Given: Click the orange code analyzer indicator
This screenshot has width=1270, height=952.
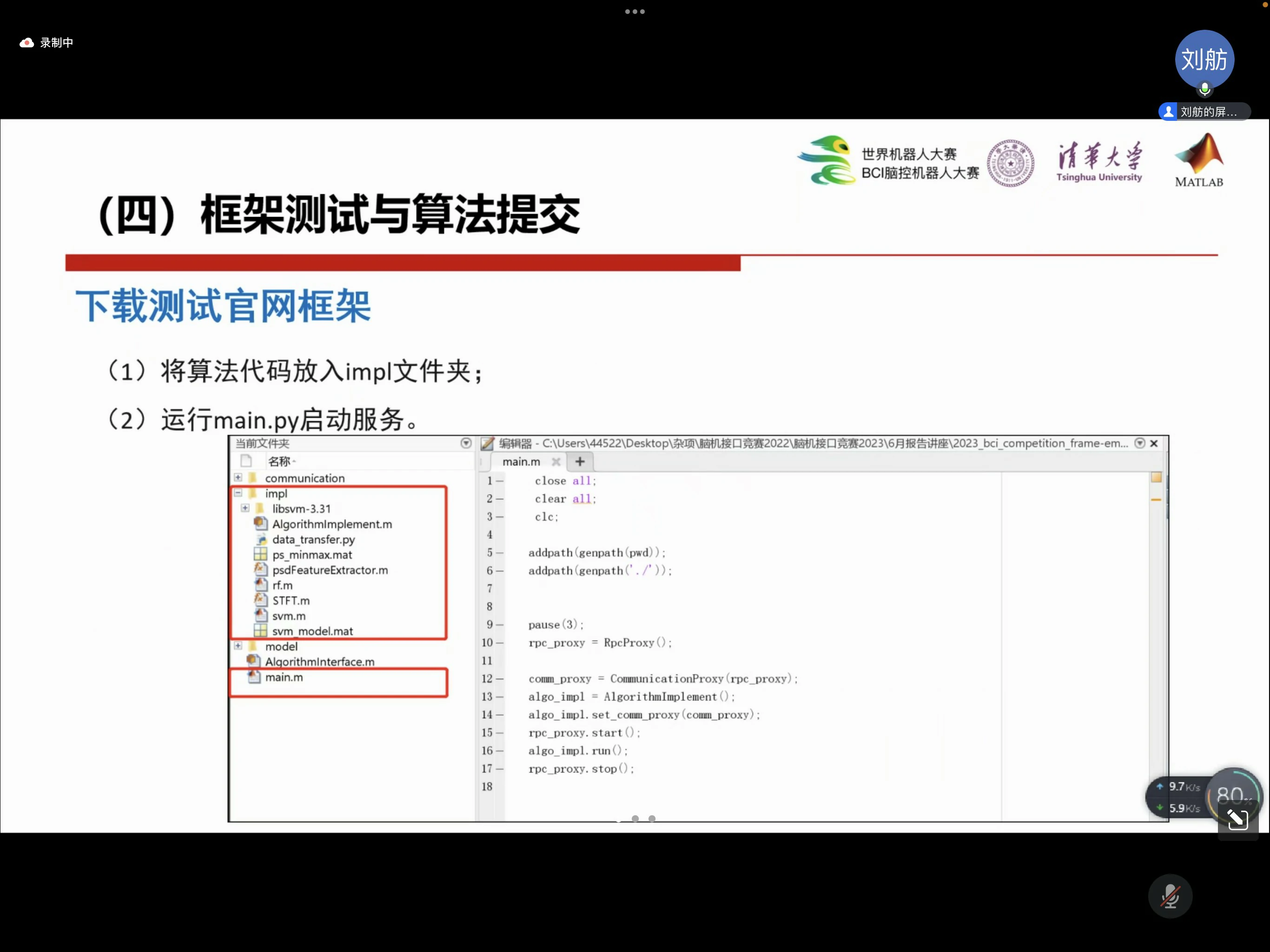Looking at the screenshot, I should pos(1156,477).
